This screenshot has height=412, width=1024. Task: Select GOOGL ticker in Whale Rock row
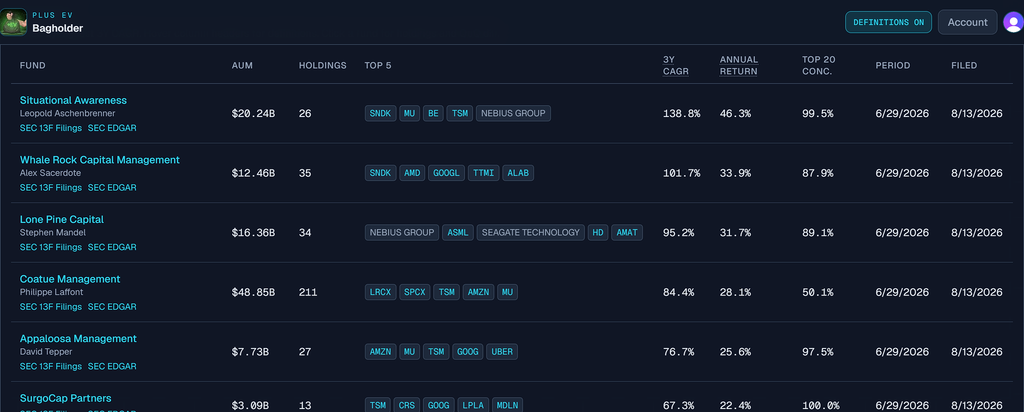coord(447,173)
